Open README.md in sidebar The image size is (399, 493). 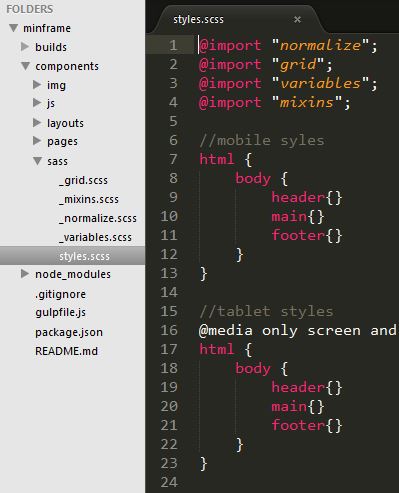pyautogui.click(x=66, y=351)
